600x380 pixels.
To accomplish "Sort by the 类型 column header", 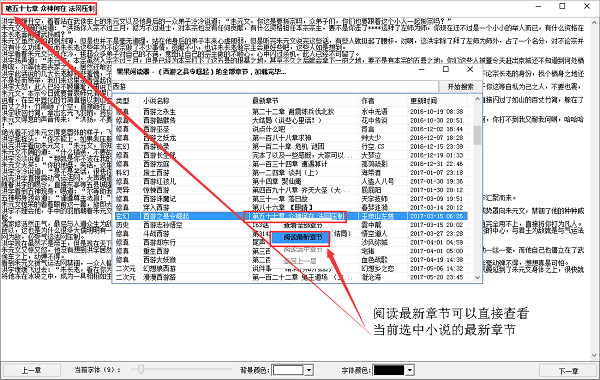I will click(x=127, y=101).
